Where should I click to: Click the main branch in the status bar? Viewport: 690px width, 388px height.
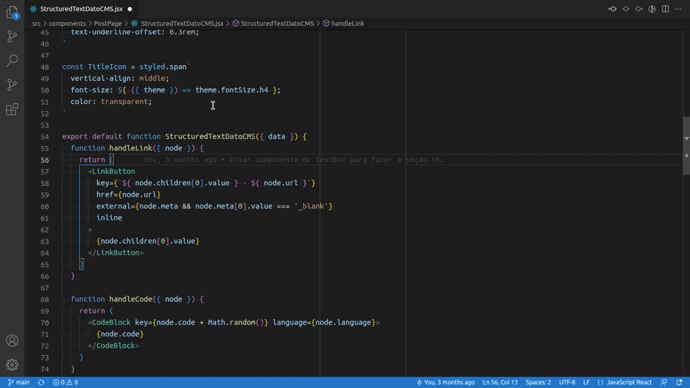[18, 382]
